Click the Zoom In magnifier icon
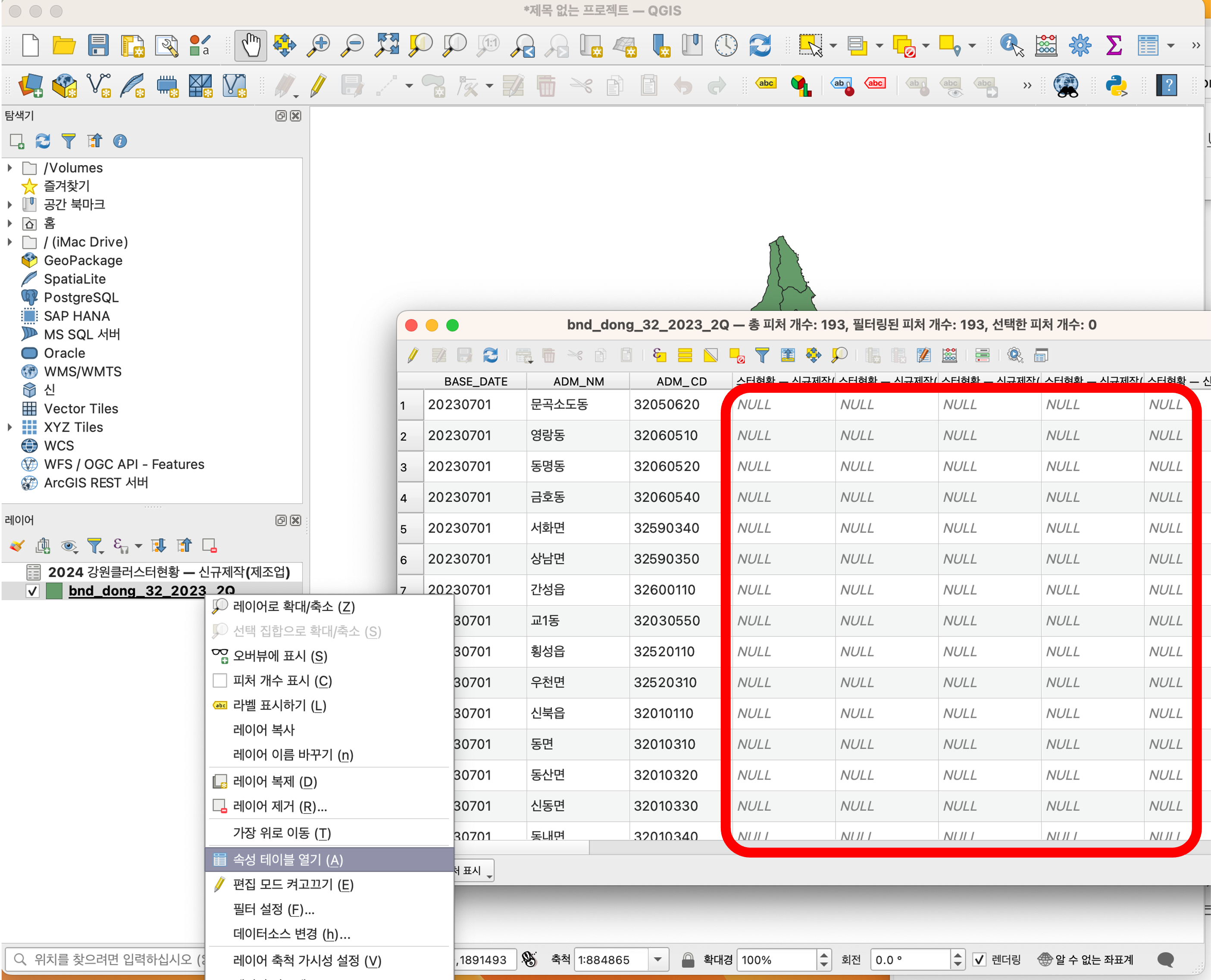 [319, 45]
